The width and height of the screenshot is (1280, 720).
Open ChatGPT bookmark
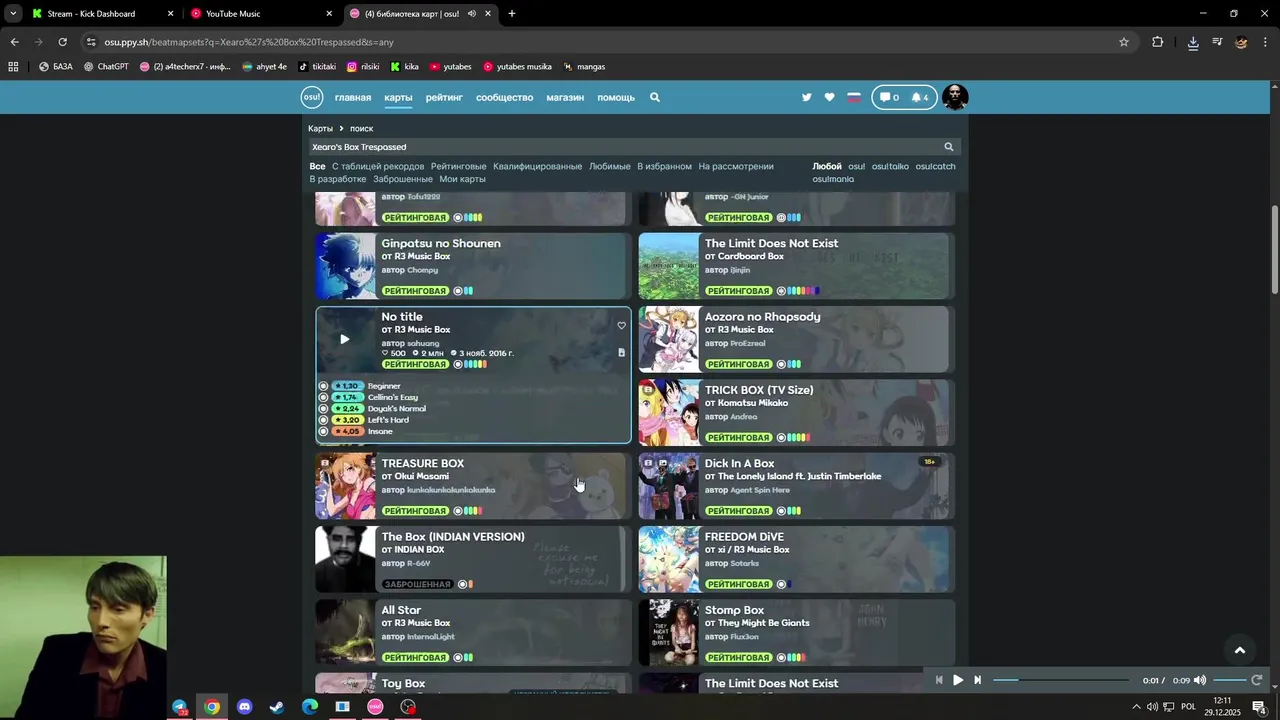(x=106, y=67)
